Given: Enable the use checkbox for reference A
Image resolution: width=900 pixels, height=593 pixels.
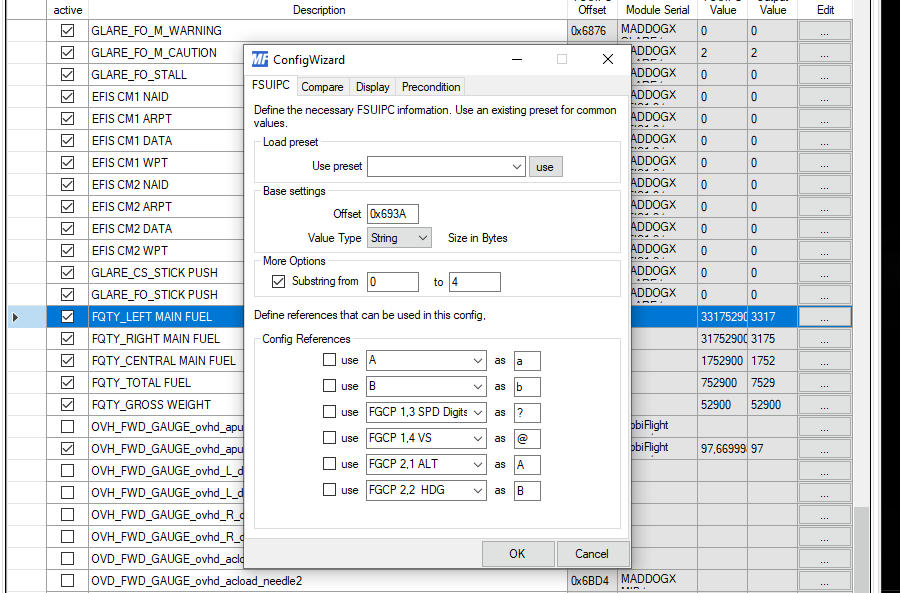Looking at the screenshot, I should tap(330, 360).
